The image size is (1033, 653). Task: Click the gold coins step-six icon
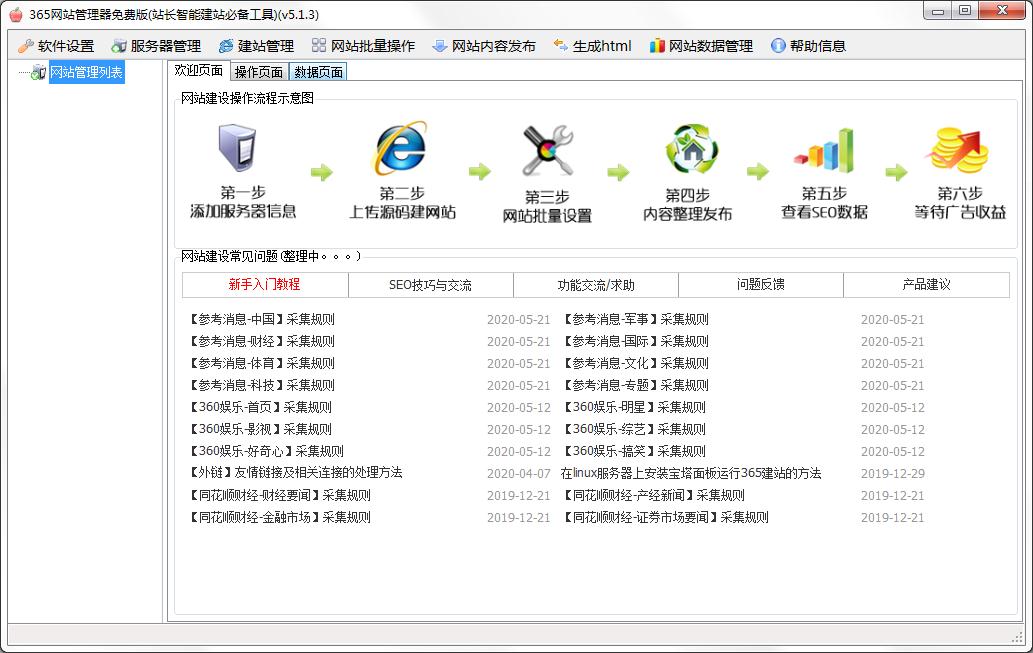pos(959,150)
